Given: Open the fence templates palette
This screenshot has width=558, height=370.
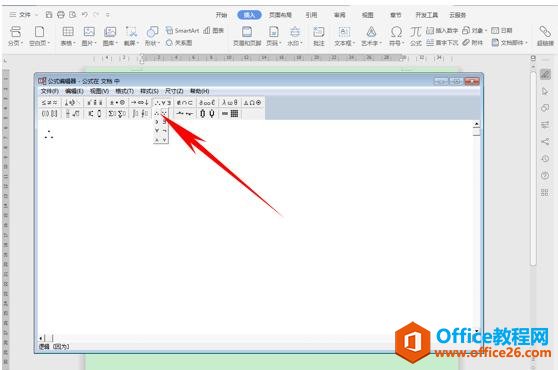Looking at the screenshot, I should click(x=49, y=113).
